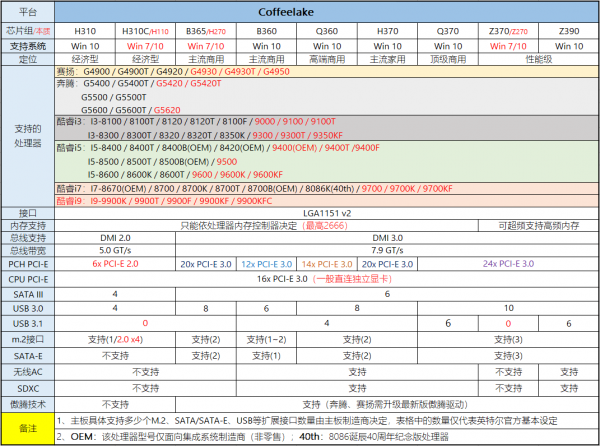Click the B365/H270 chipset cell
Screen dimensions: 600x446
coord(206,31)
